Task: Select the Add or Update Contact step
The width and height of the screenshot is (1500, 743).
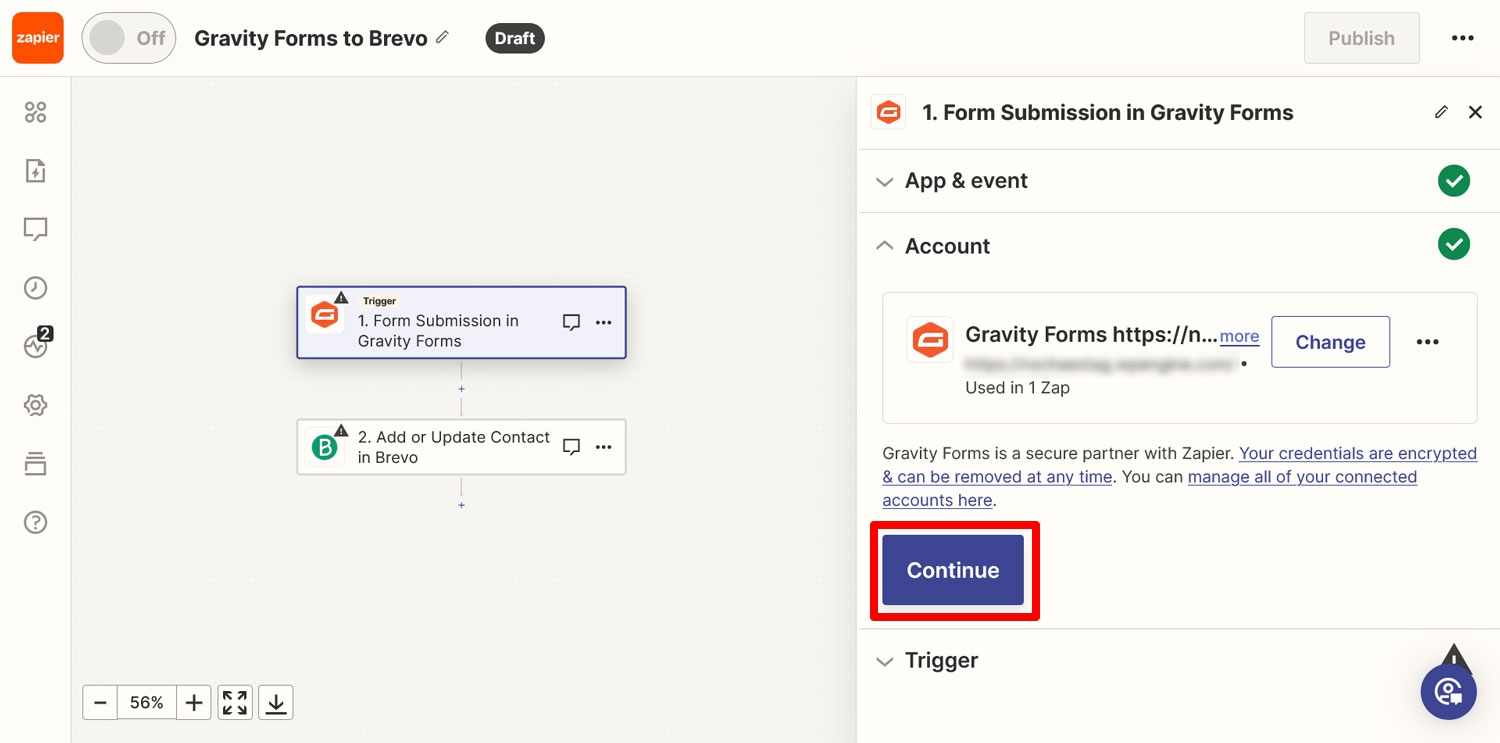Action: (x=461, y=447)
